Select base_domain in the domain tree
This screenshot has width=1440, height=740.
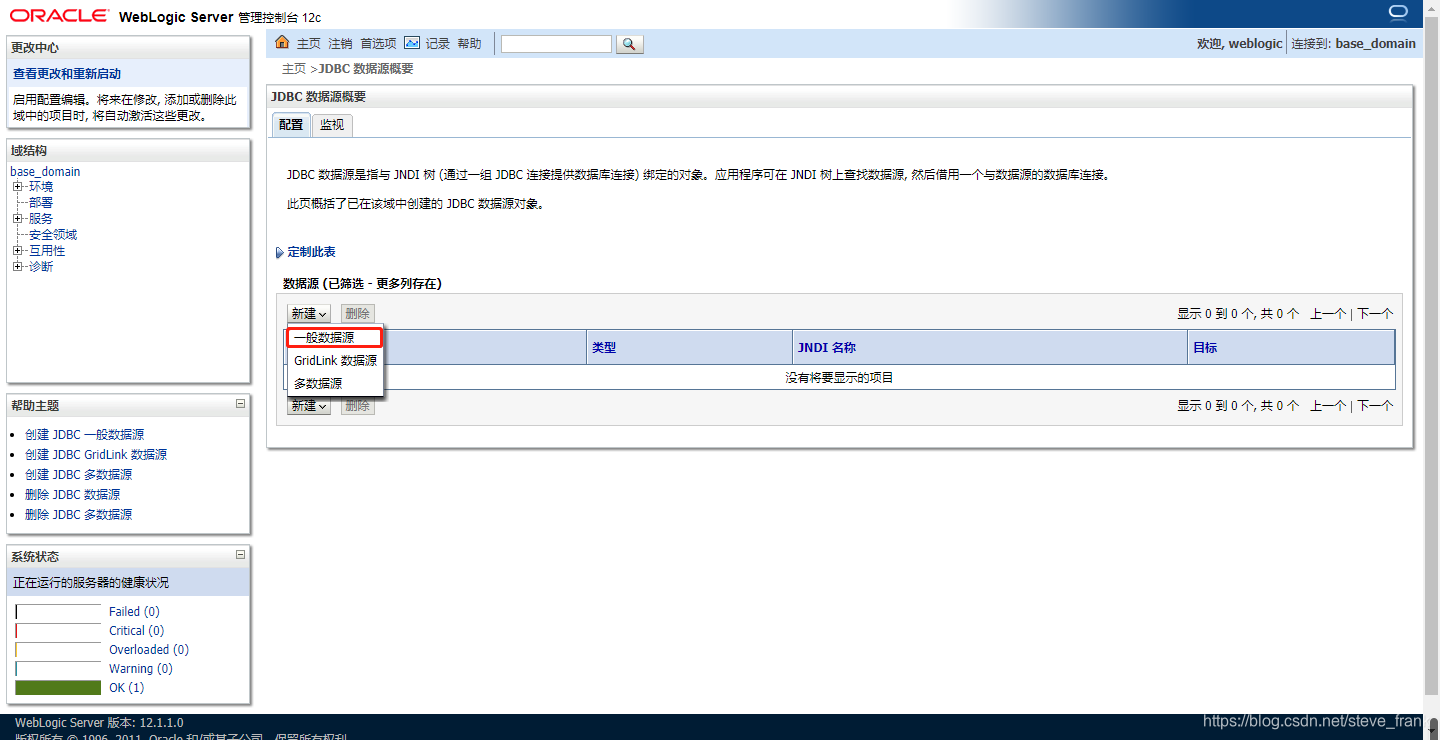pyautogui.click(x=45, y=172)
